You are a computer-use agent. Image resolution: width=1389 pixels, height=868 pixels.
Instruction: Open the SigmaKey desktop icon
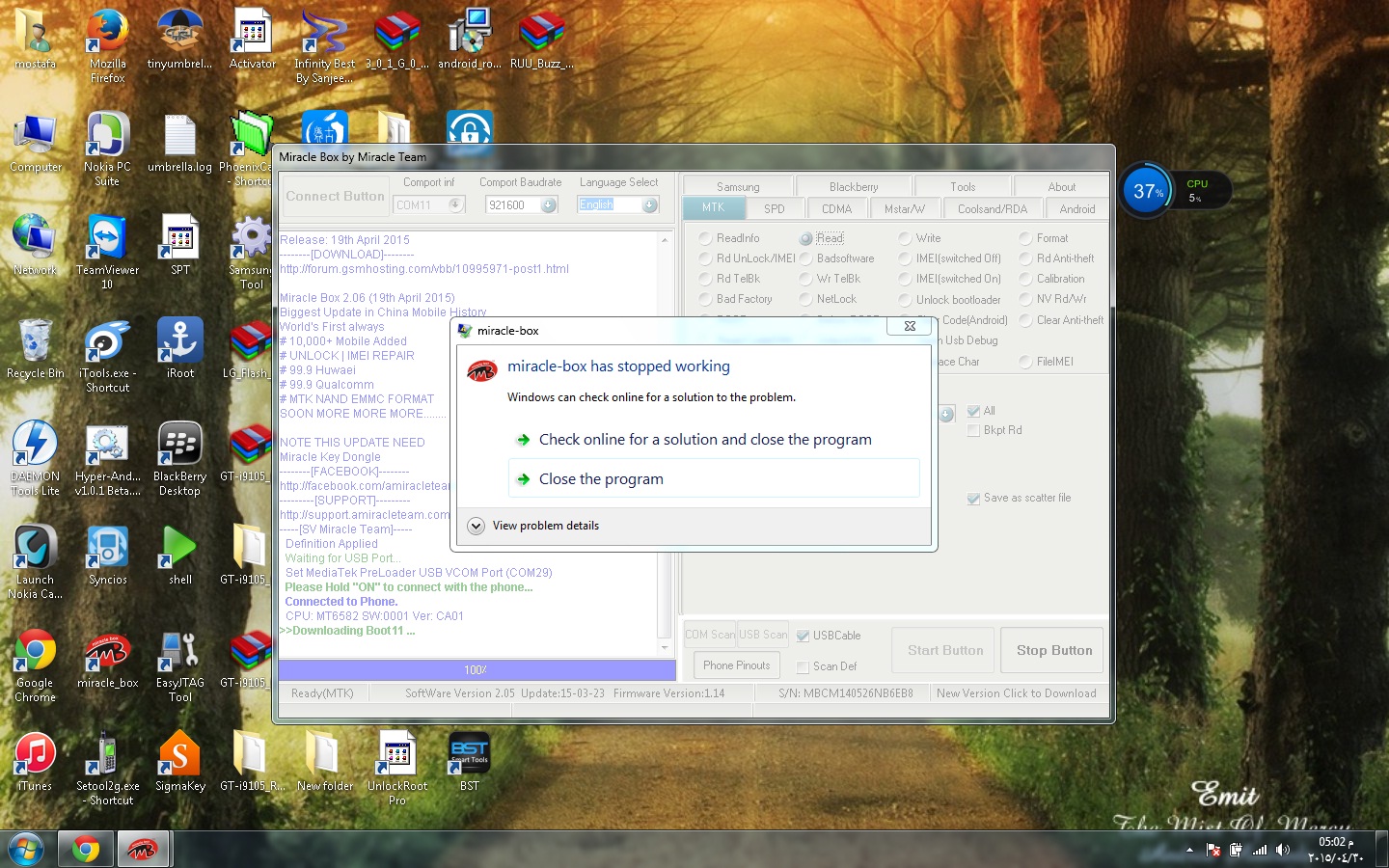click(179, 761)
